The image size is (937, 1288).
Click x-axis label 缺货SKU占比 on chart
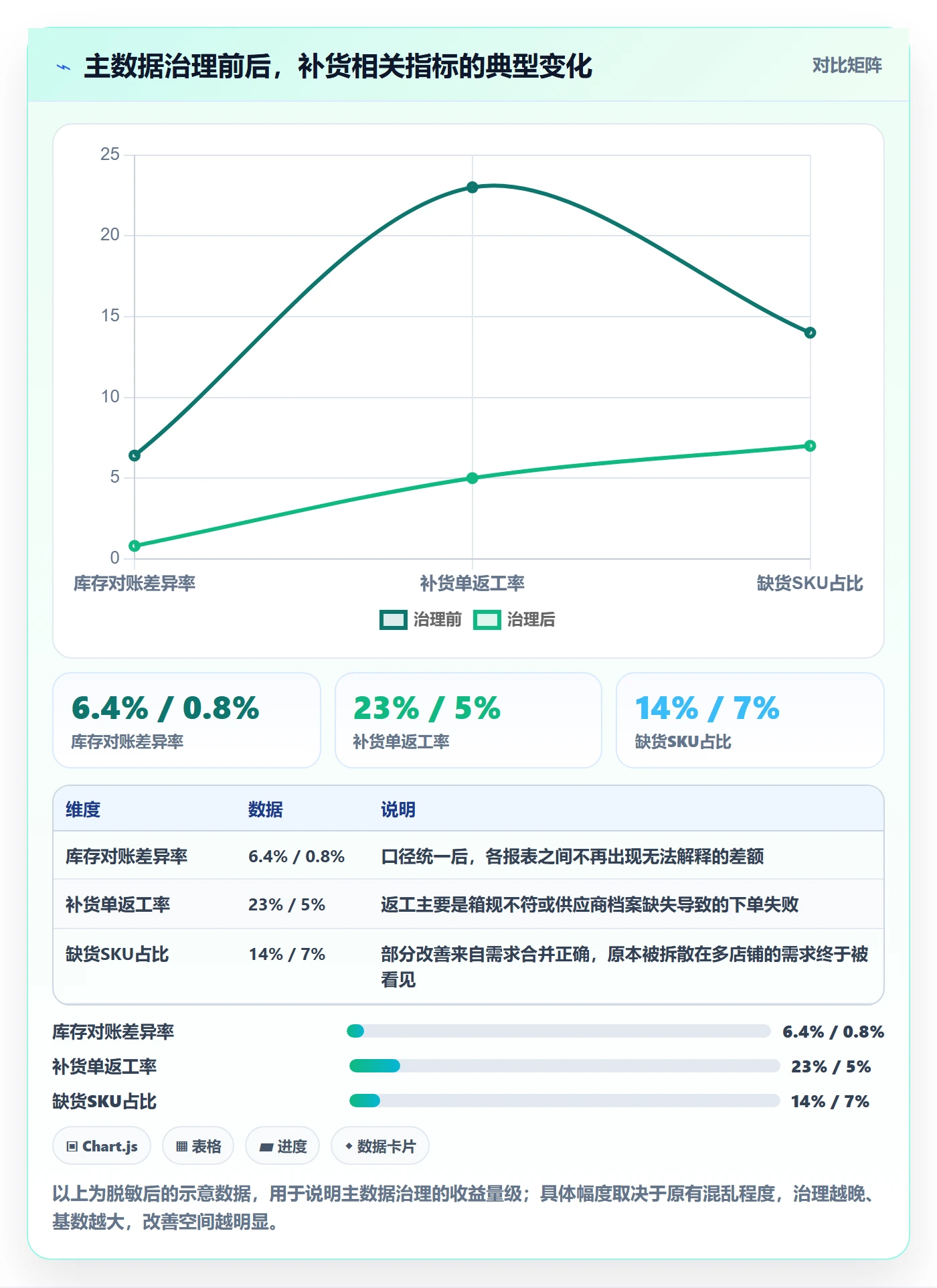click(810, 584)
